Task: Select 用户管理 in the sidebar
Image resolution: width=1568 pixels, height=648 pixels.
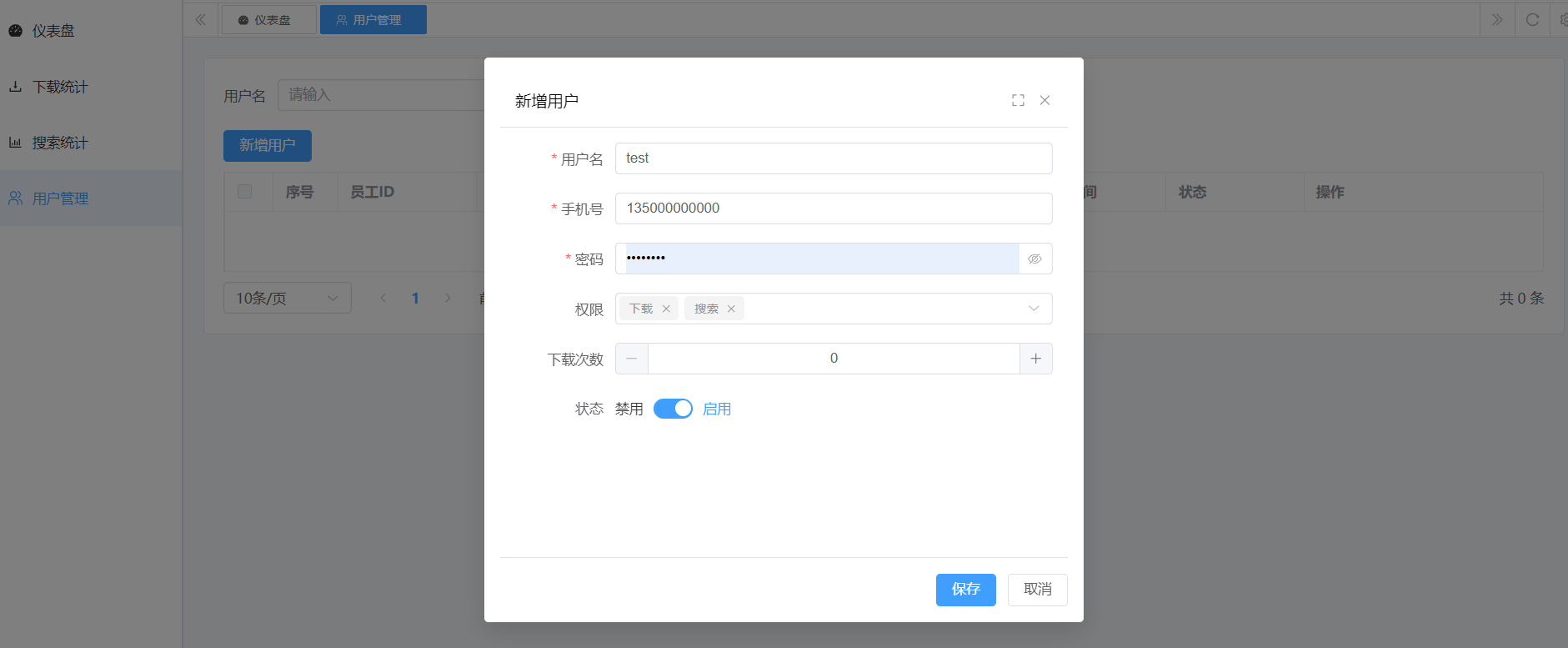Action: point(91,198)
